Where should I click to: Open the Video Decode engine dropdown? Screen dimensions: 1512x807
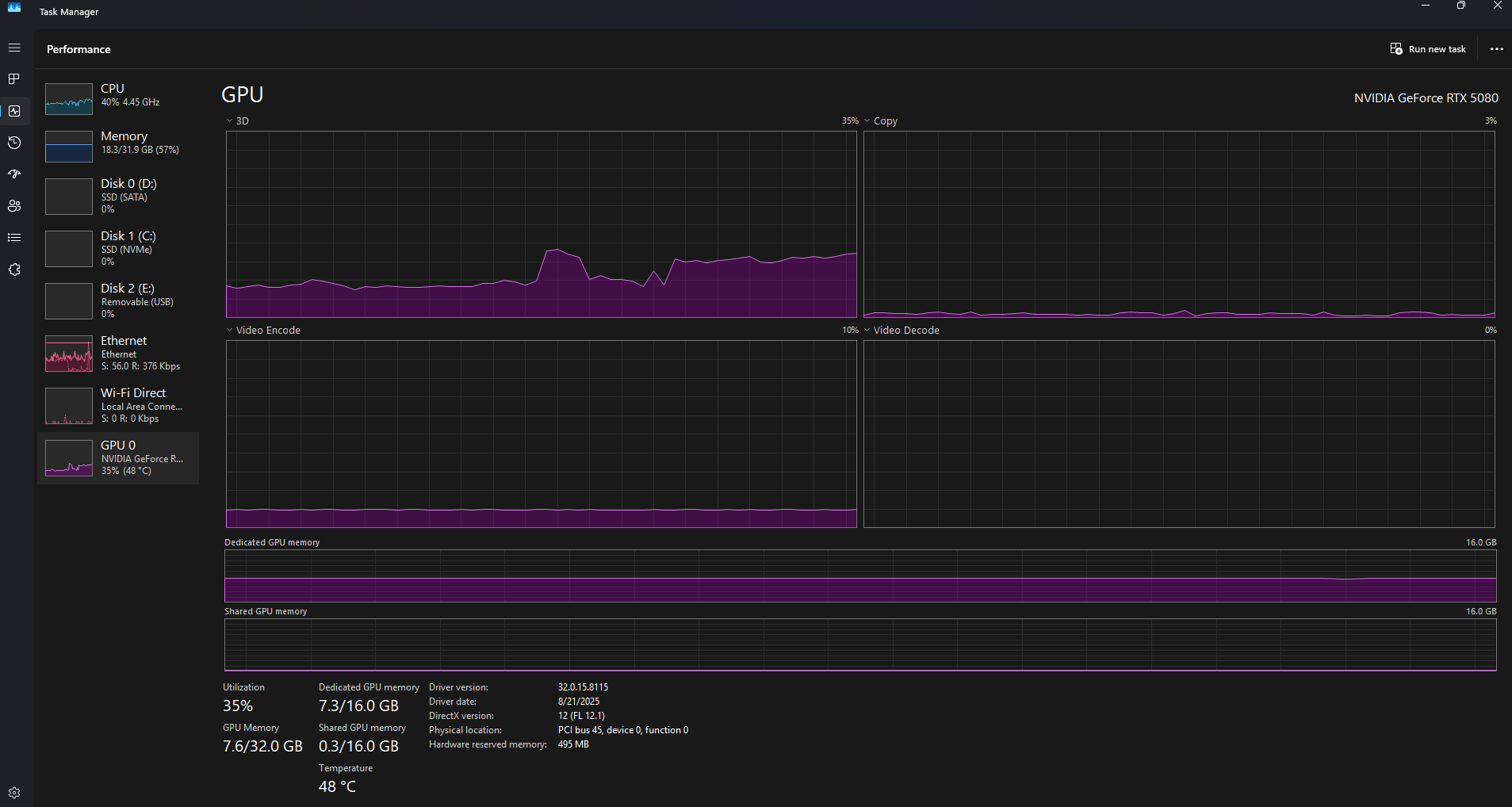click(901, 331)
